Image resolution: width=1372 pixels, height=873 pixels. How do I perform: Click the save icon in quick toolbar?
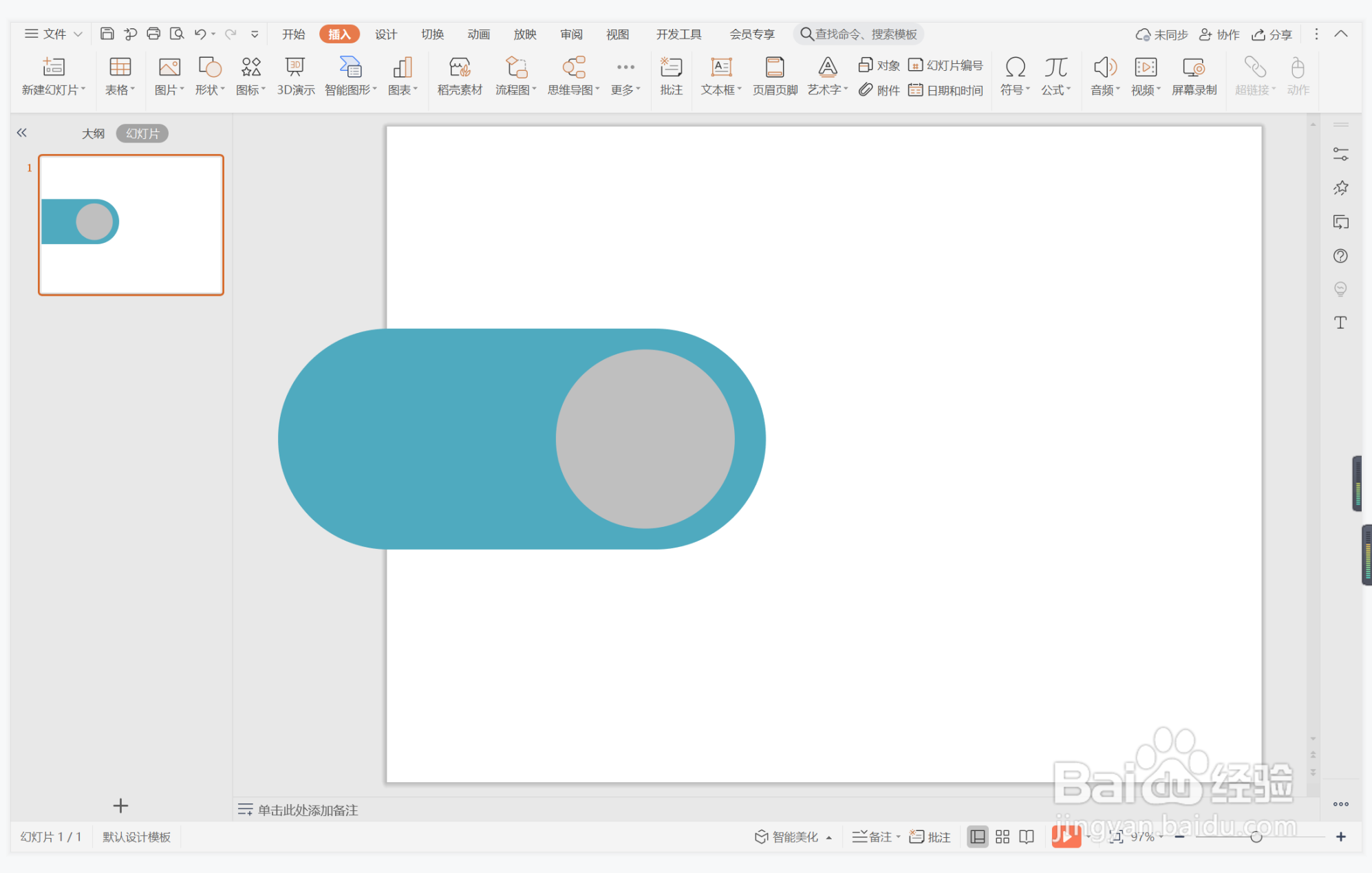click(107, 34)
